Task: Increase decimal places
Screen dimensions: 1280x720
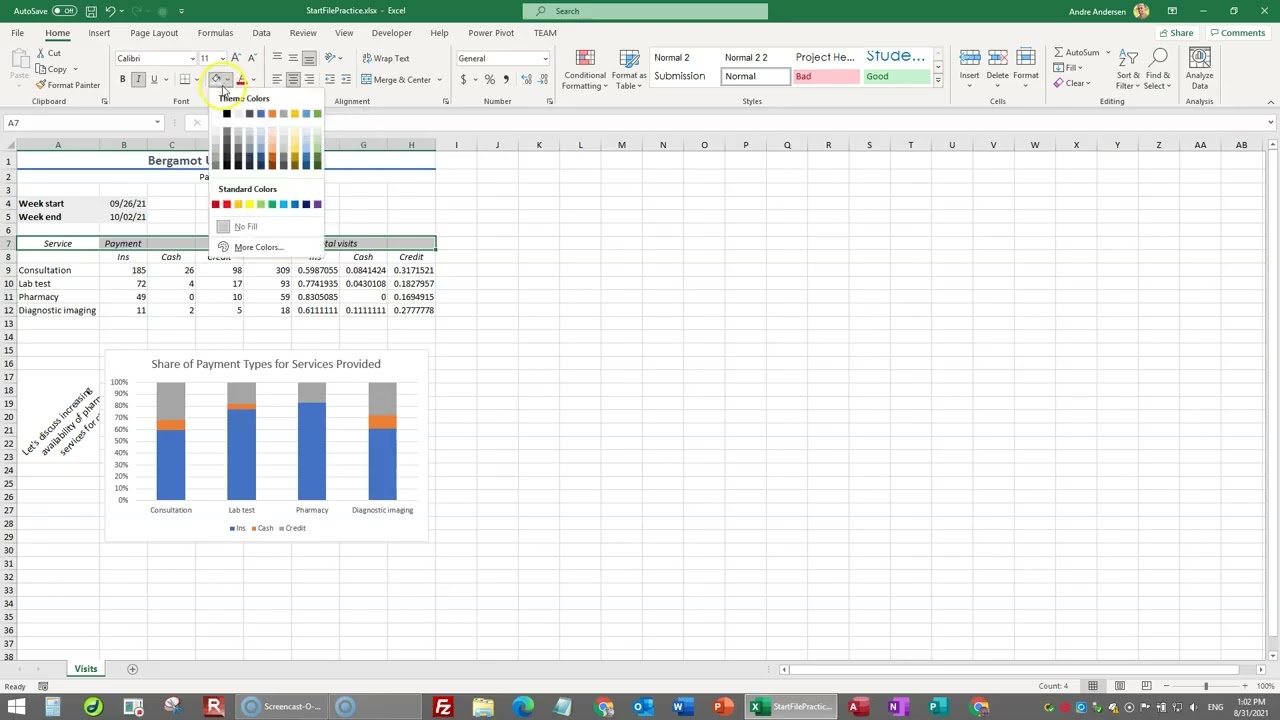Action: (525, 80)
